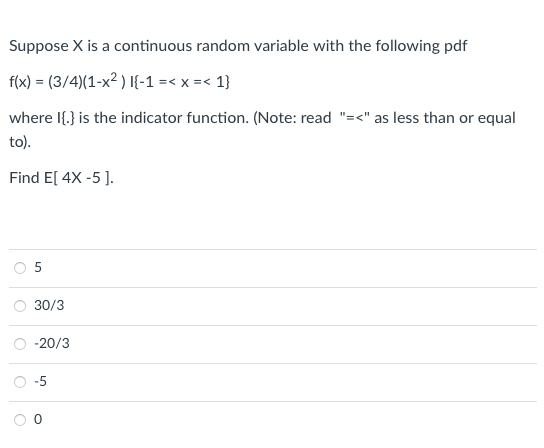Click the word "Suppose" at the start

coord(39,47)
